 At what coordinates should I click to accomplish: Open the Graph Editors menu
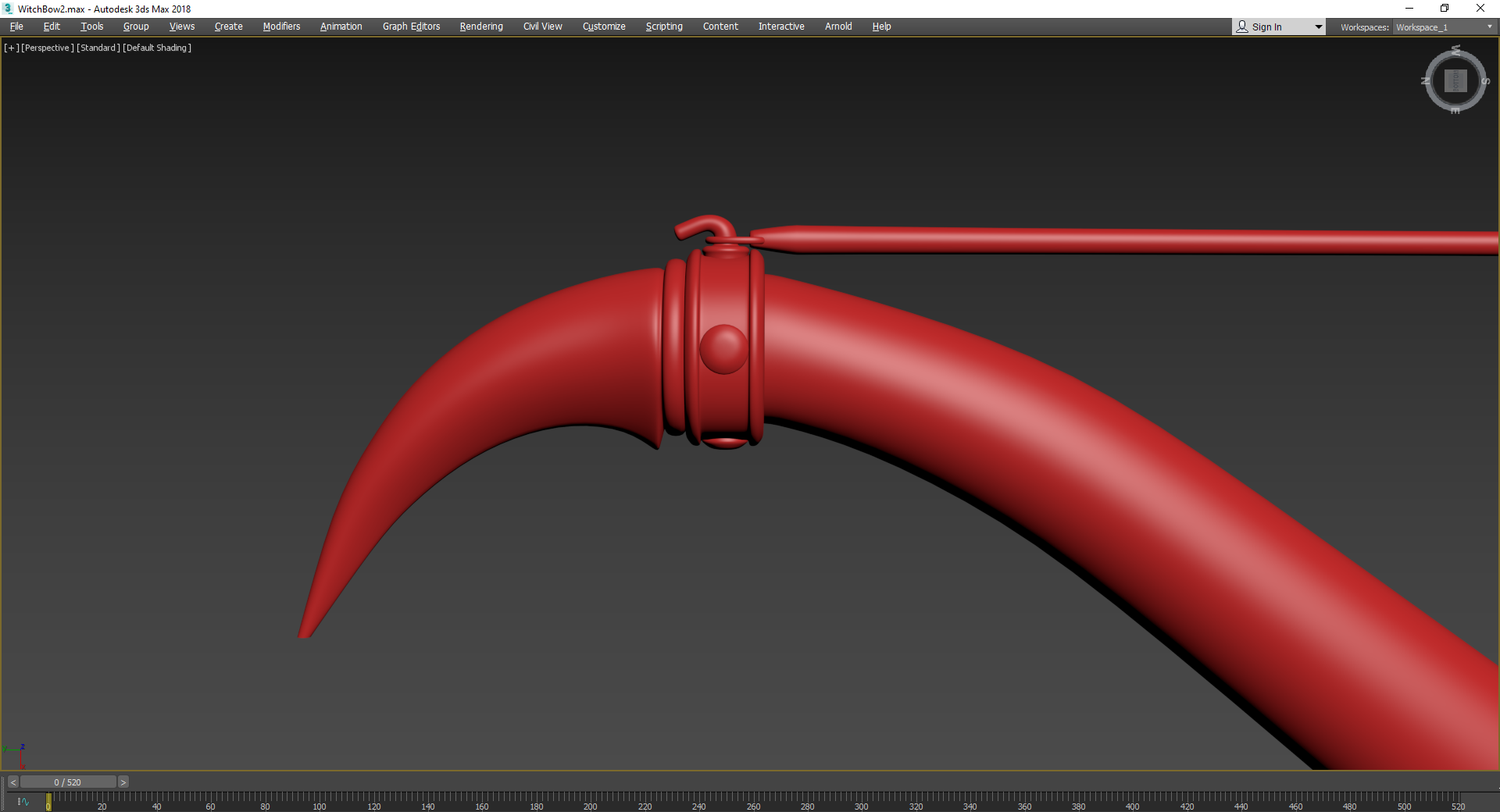coord(412,27)
